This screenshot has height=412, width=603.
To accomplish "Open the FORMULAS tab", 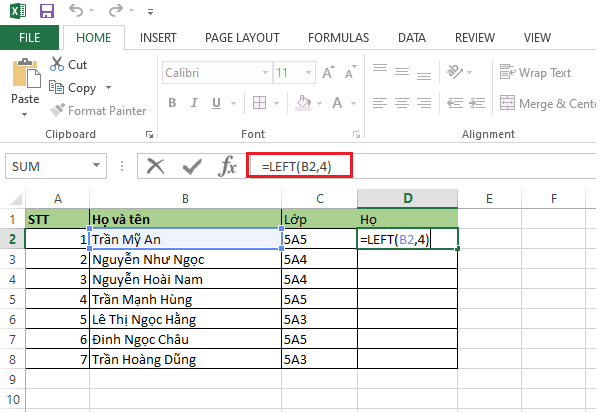I will 338,37.
